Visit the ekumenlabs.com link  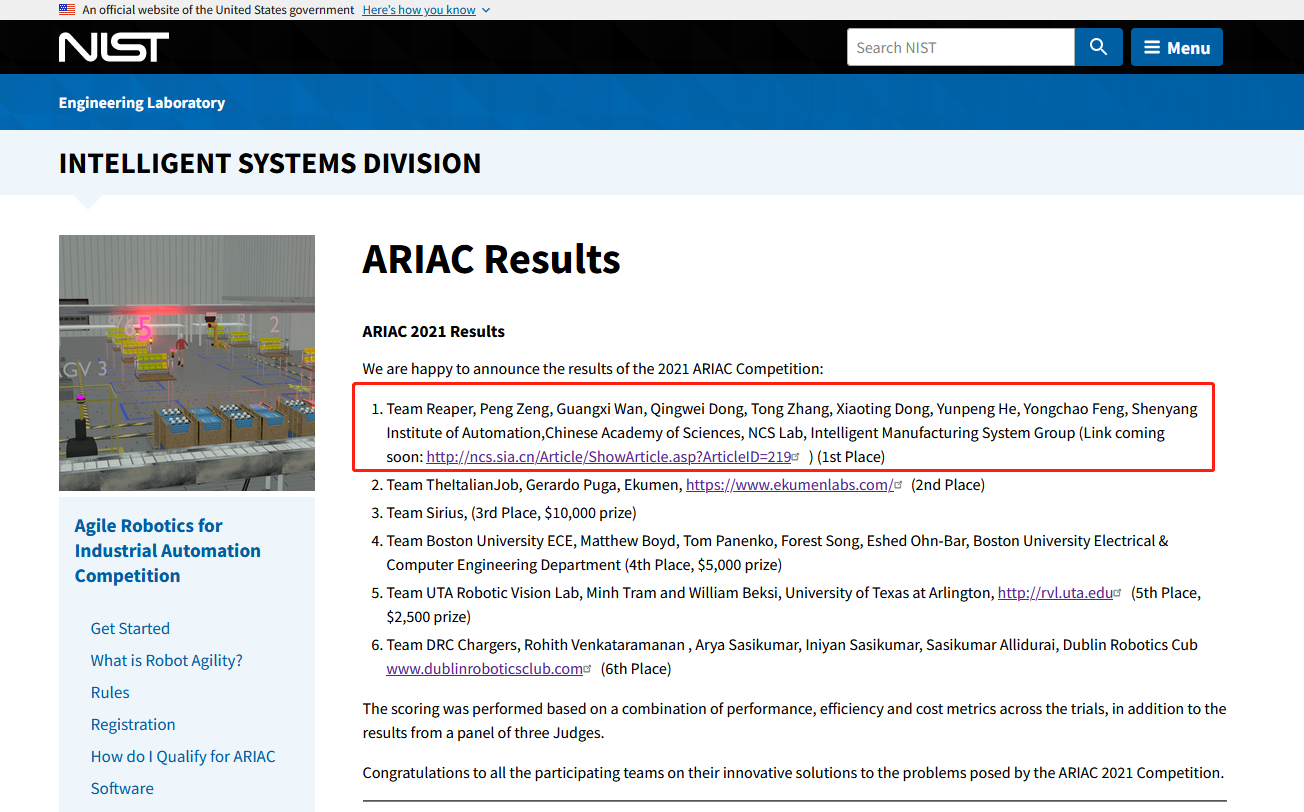coord(789,485)
